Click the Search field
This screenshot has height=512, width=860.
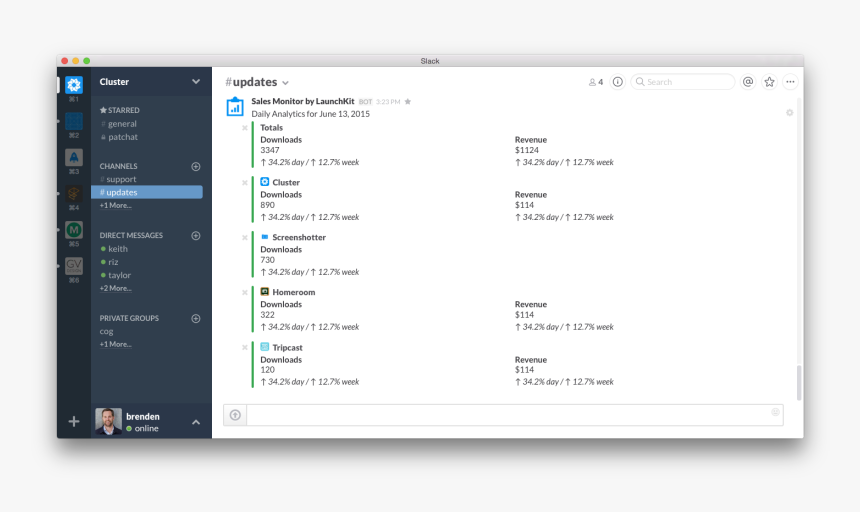tap(682, 82)
